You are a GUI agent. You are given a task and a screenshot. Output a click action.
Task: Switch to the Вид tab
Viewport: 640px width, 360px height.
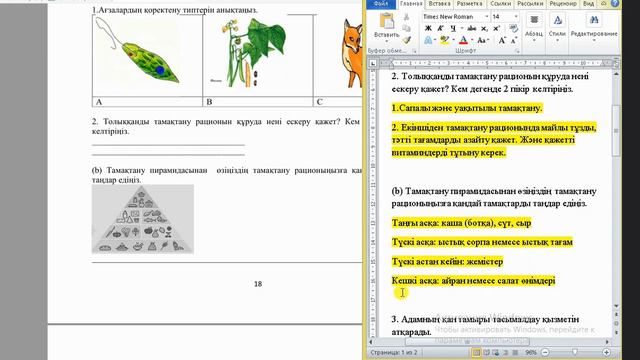(588, 4)
